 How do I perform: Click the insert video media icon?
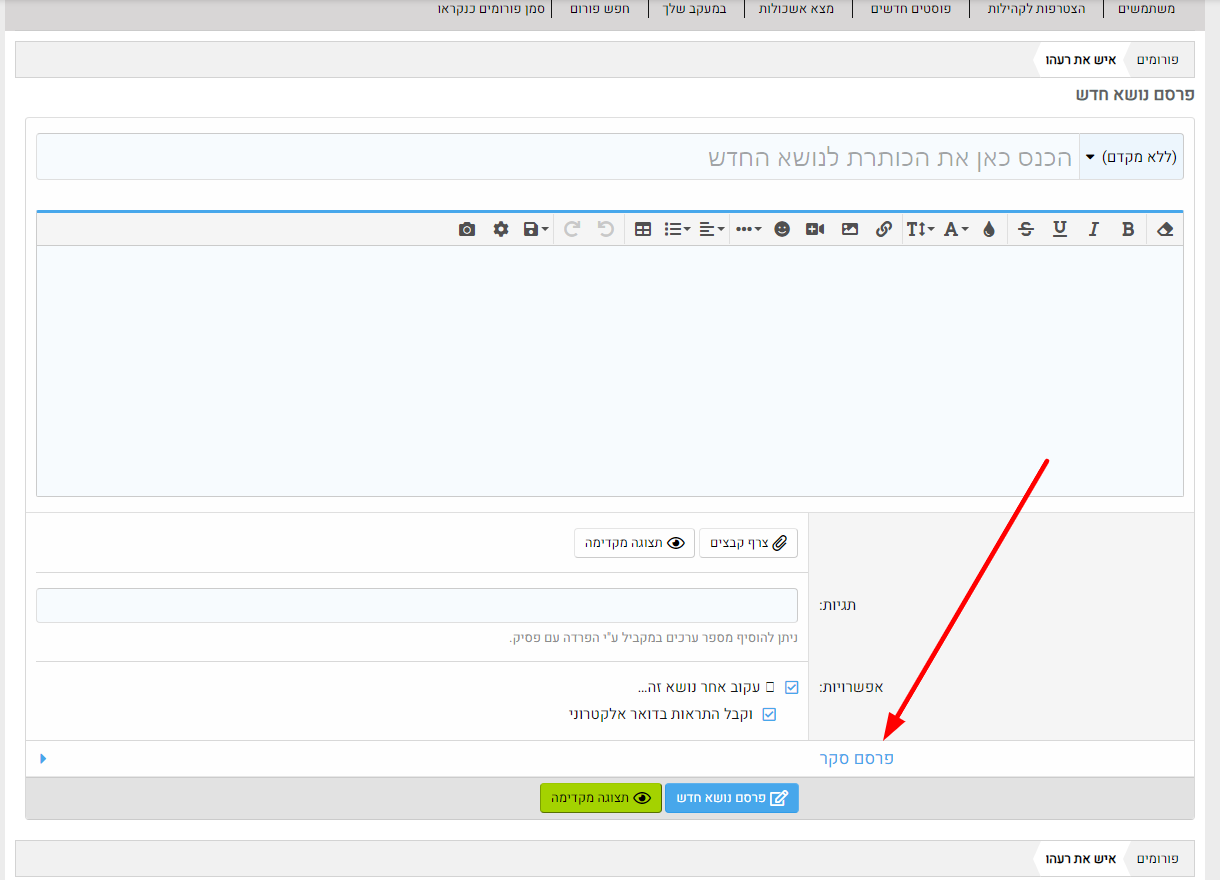(815, 229)
